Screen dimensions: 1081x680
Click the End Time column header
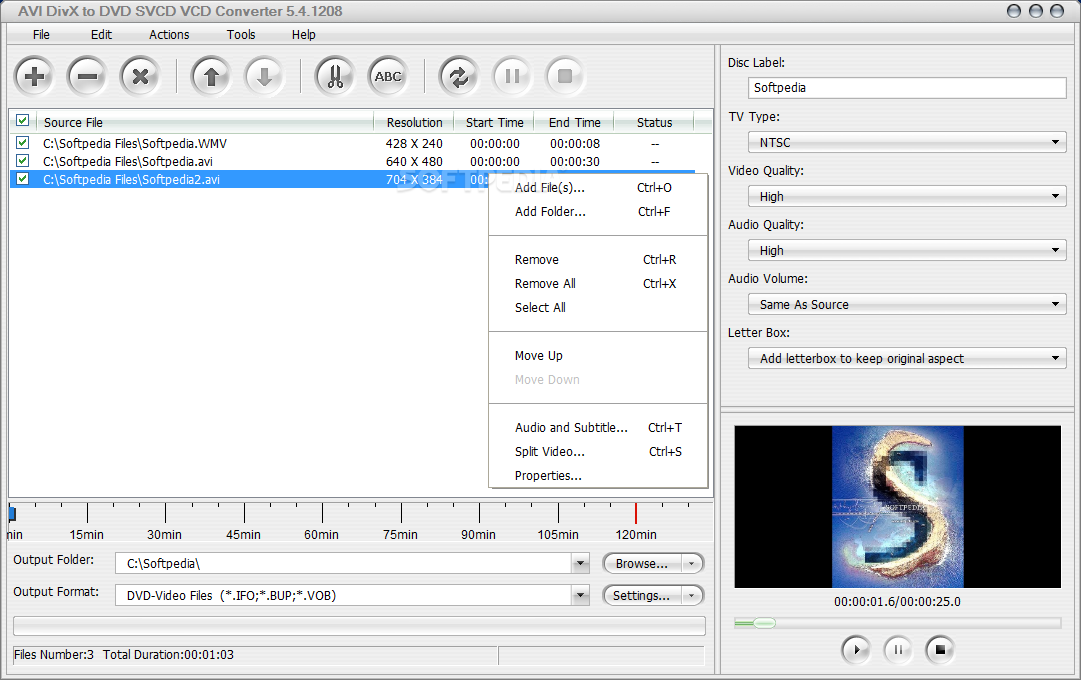click(574, 122)
